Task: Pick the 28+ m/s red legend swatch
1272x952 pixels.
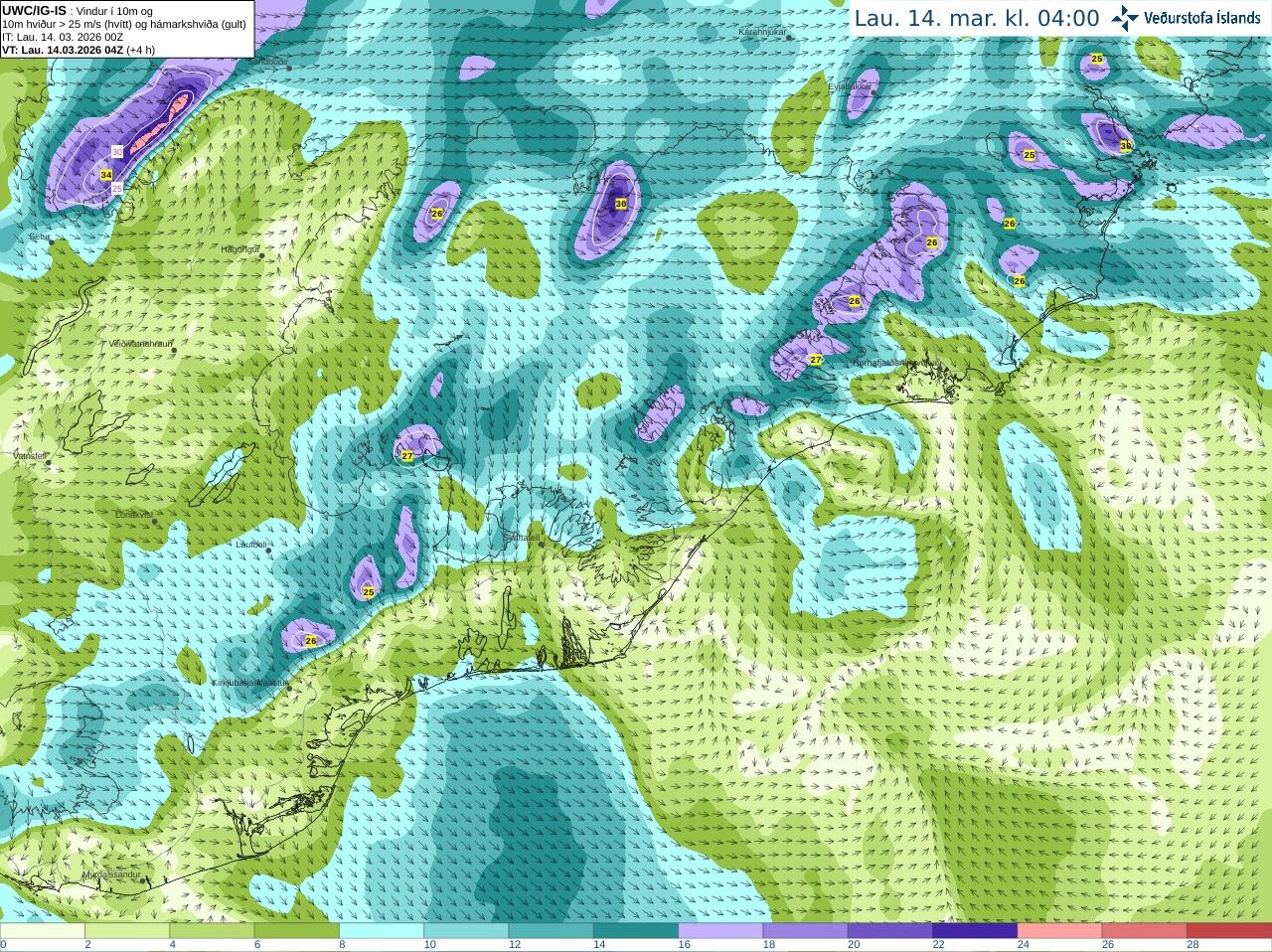Action: [1229, 931]
